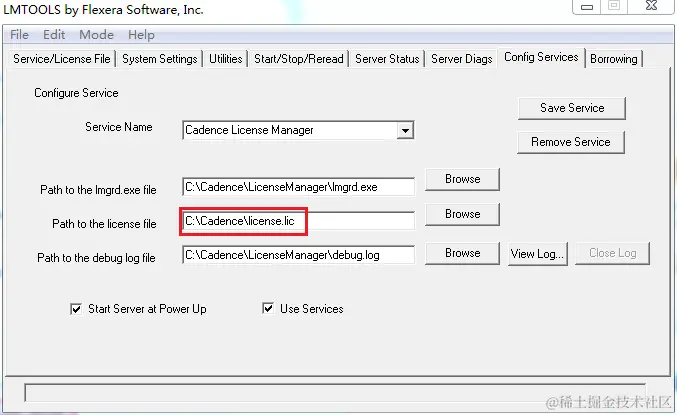The width and height of the screenshot is (677, 415).
Task: Click the Configure Service heading text
Action: [x=76, y=93]
